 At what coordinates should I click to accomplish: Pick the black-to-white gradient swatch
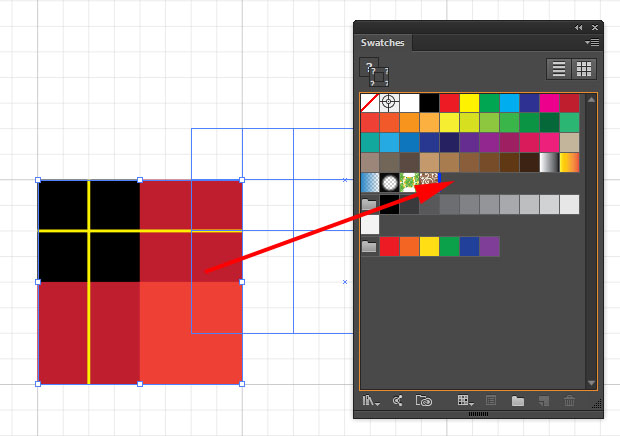point(549,162)
